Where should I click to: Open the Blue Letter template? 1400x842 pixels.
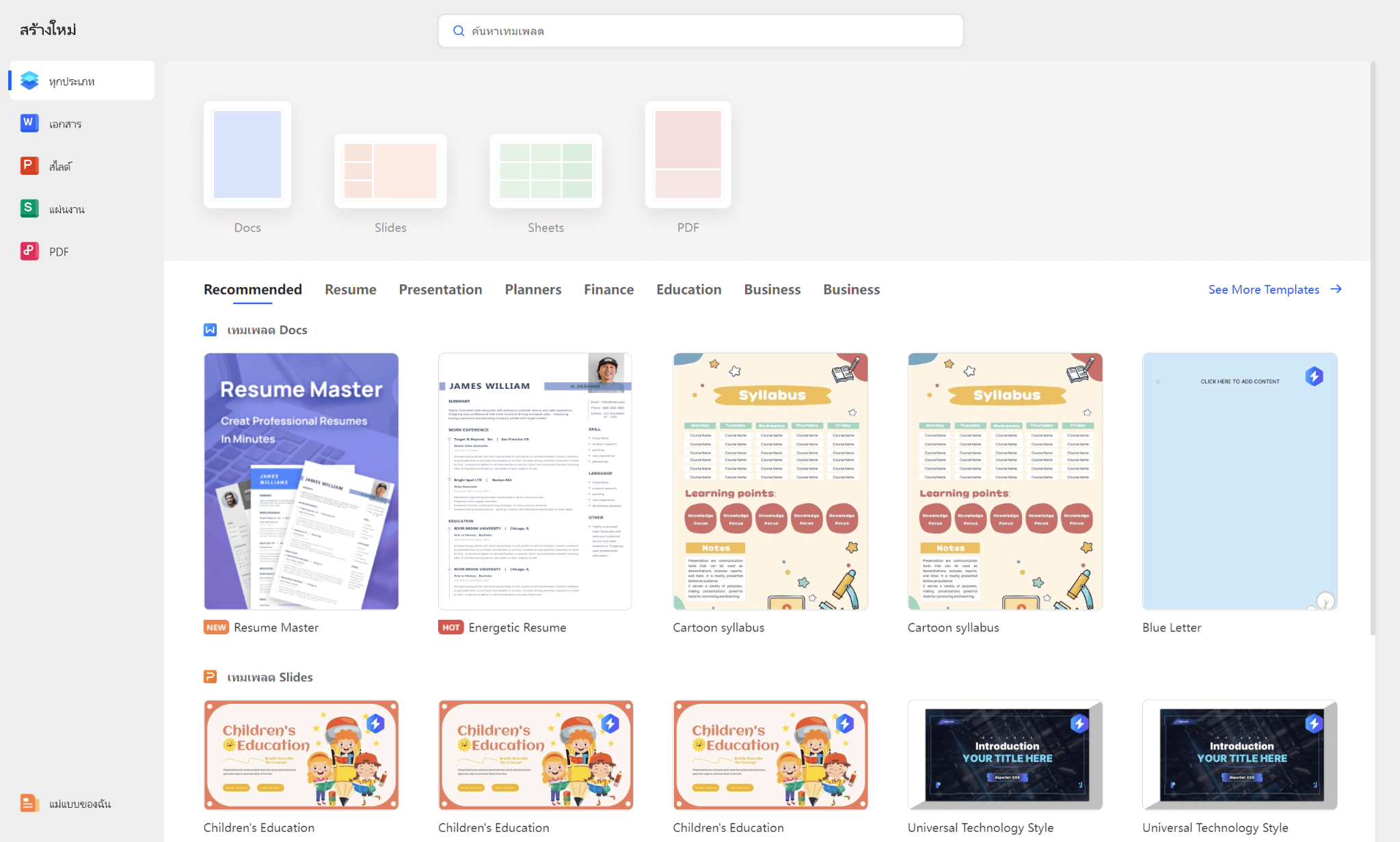point(1239,480)
